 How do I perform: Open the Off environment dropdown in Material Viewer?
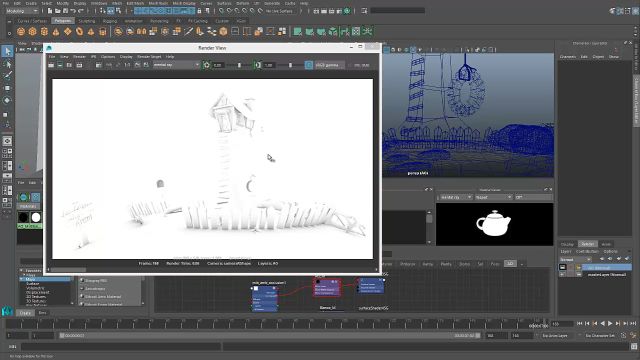(533, 197)
